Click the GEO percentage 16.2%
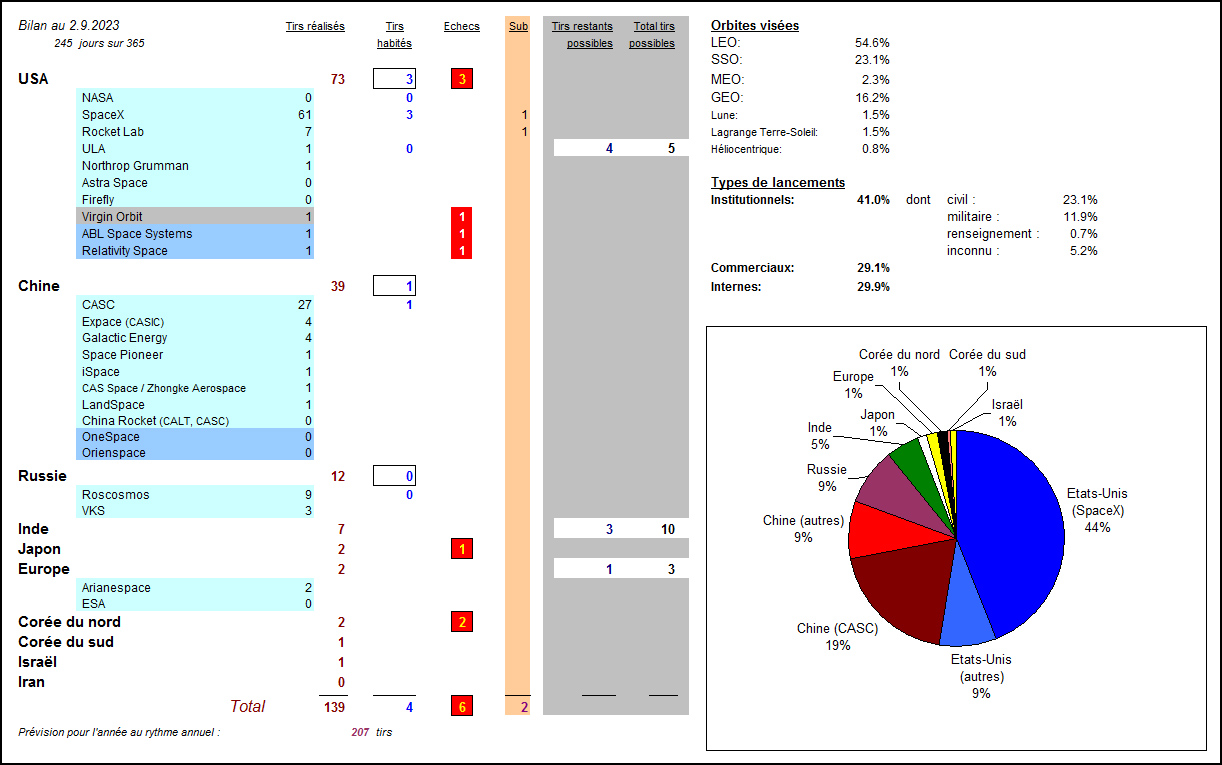 872,98
